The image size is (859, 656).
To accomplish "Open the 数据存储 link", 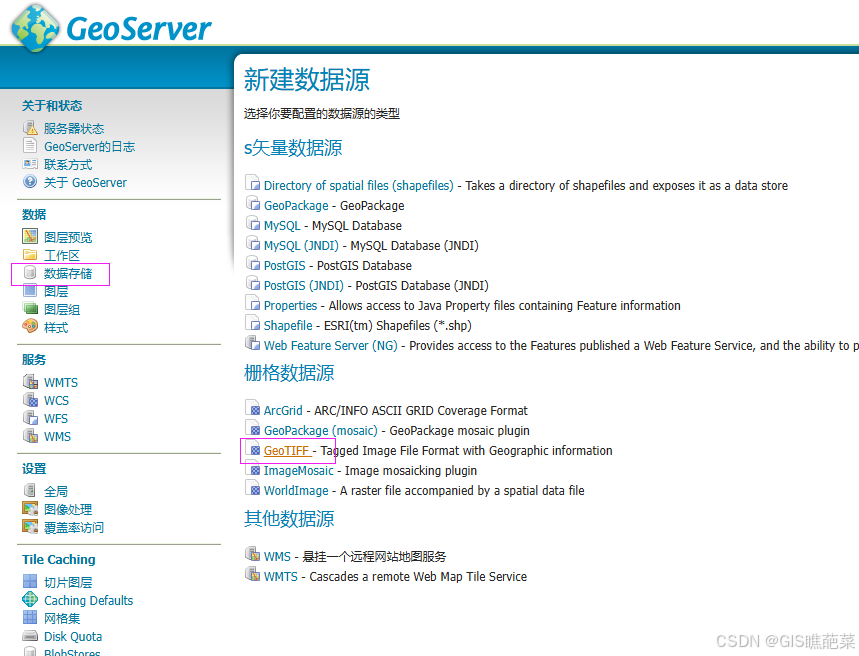I will [68, 274].
